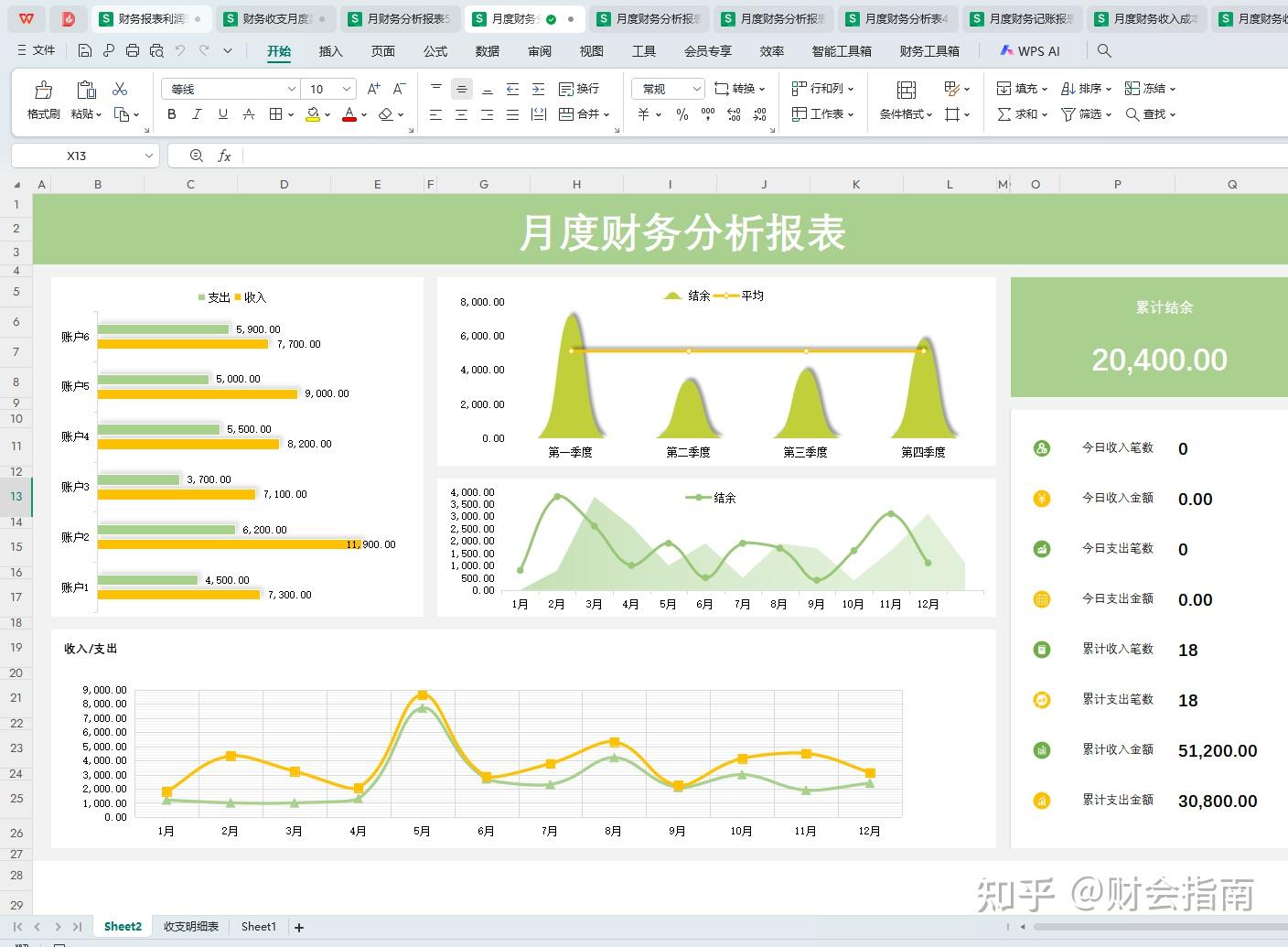Open the View (视图) ribbon tab
This screenshot has height=947, width=1288.
[592, 51]
